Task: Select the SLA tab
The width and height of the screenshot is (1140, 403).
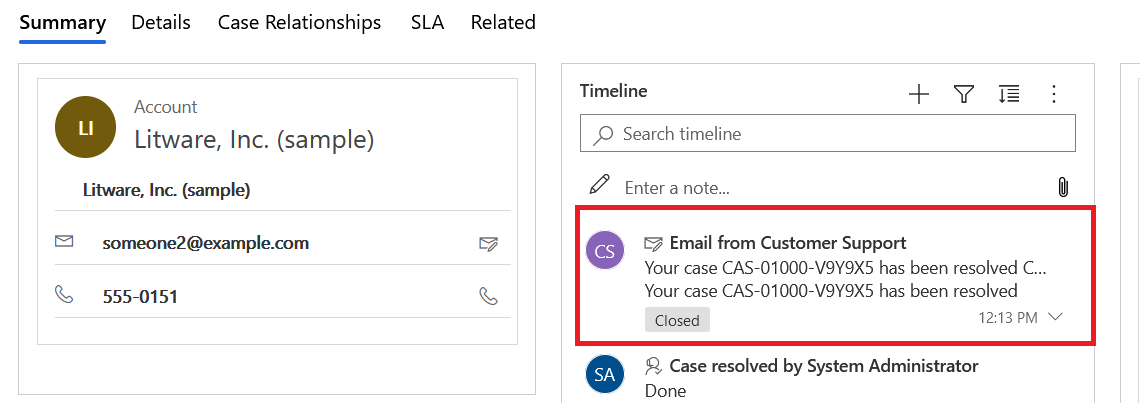Action: coord(427,22)
